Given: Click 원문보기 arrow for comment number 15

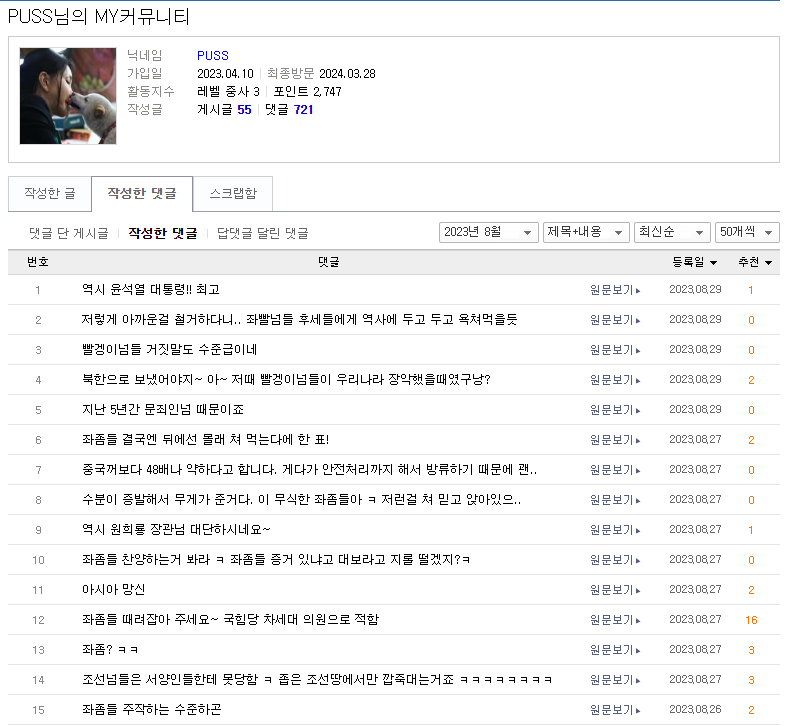Looking at the screenshot, I should point(638,711).
